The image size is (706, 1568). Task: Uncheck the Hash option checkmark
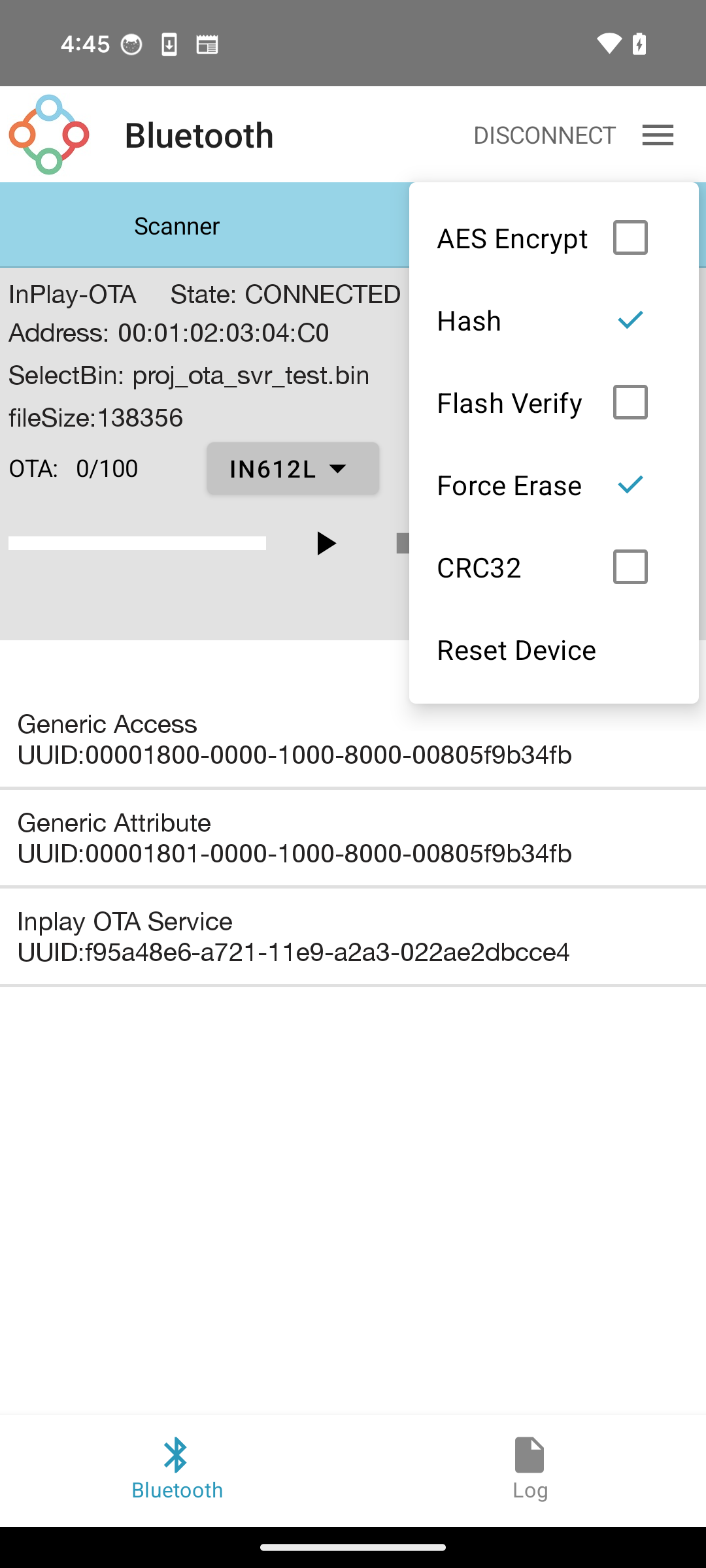pyautogui.click(x=630, y=319)
